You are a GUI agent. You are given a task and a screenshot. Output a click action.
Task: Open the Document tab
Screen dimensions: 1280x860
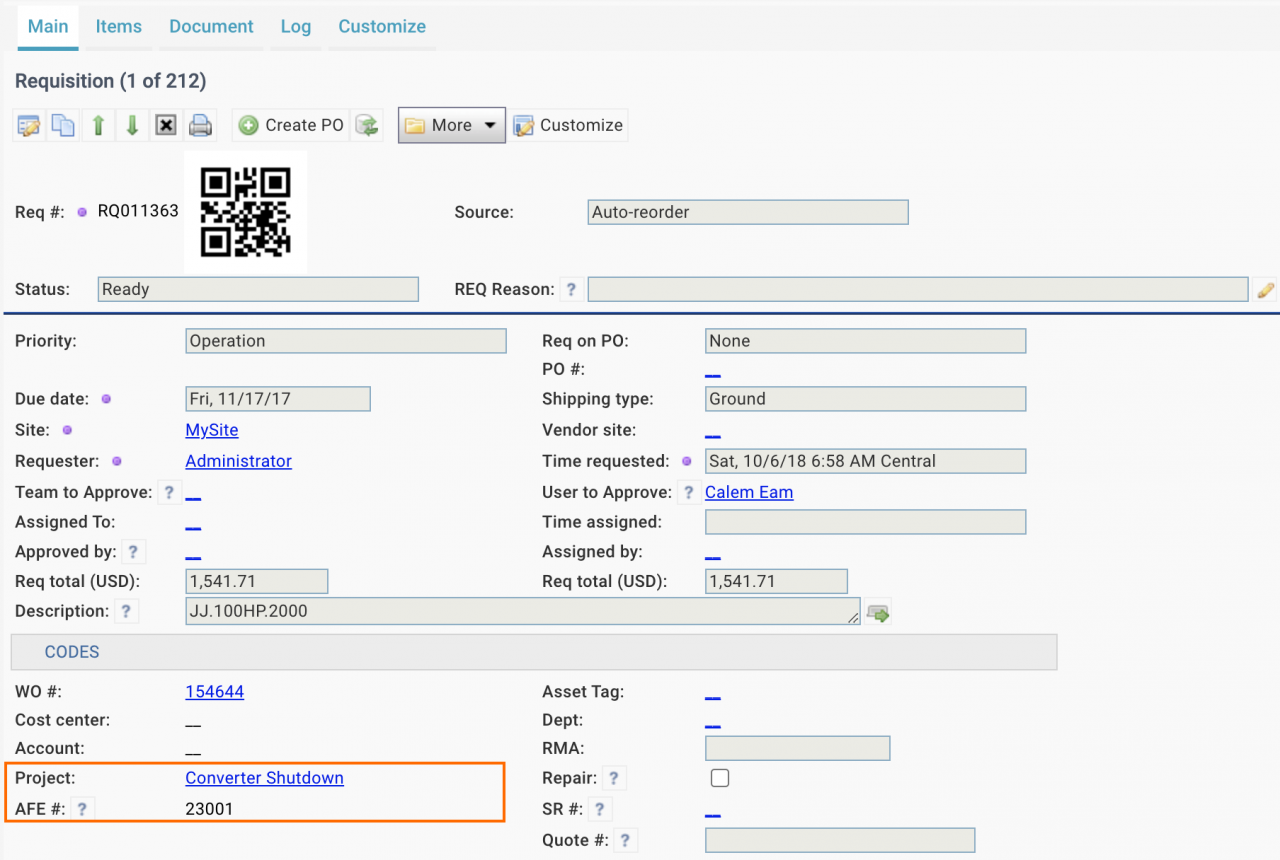(x=211, y=26)
